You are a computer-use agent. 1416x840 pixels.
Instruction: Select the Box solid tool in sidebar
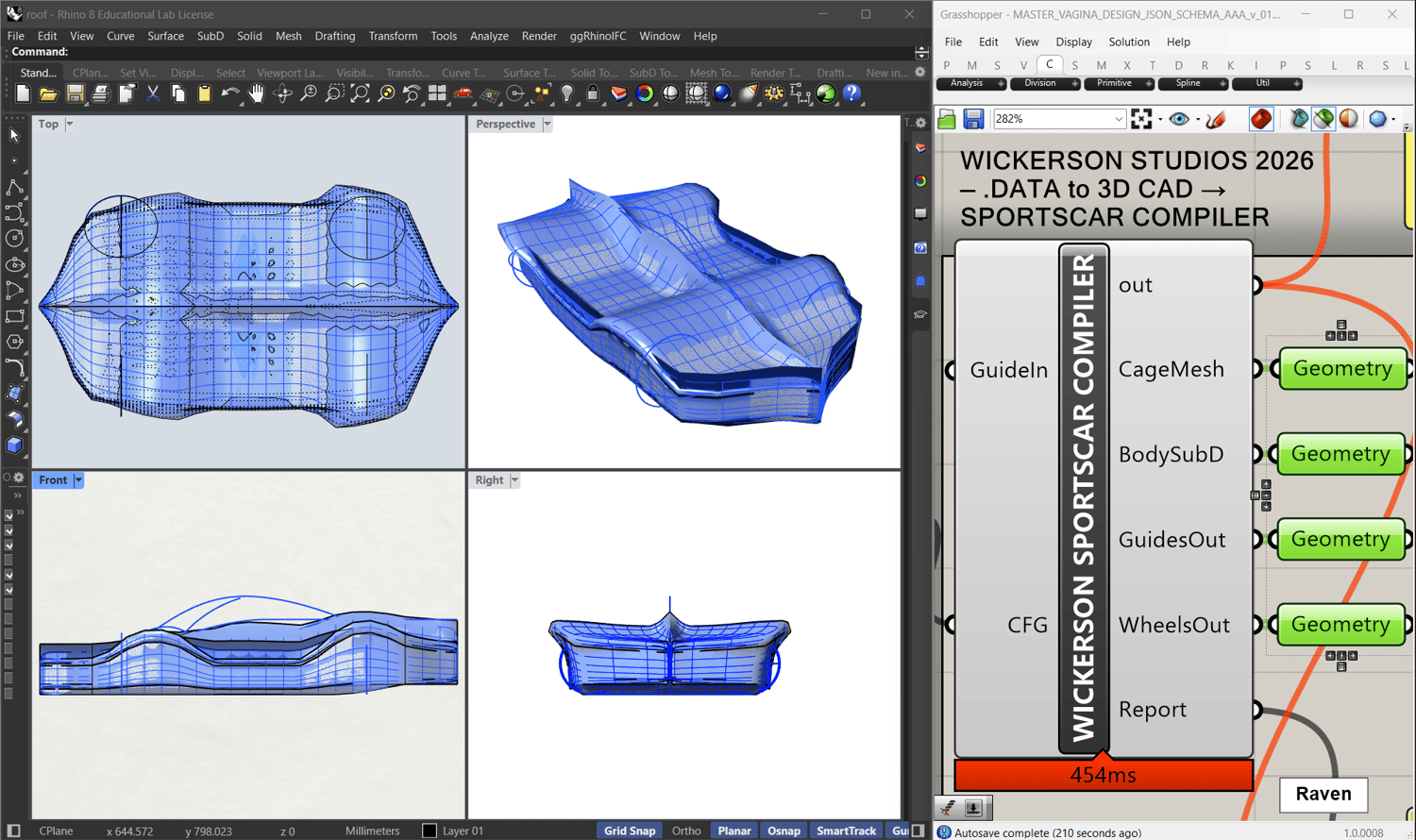pyautogui.click(x=14, y=445)
